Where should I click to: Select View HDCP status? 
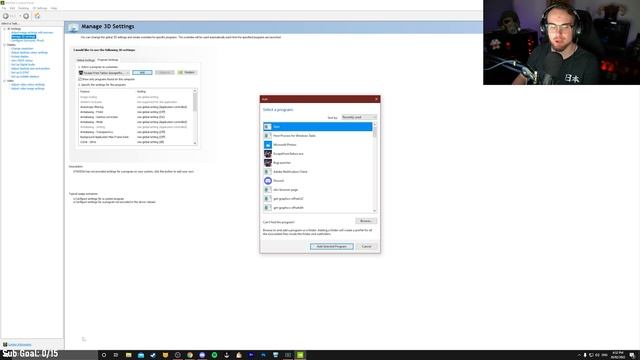click(22, 60)
